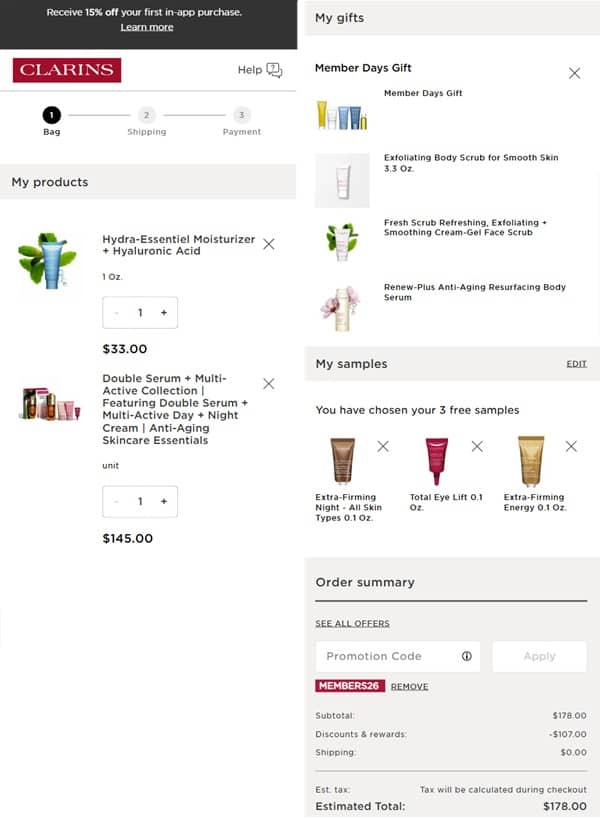Image resolution: width=600 pixels, height=819 pixels.
Task: Remove Hydra-Essentiel Moisturizer from bag
Action: [x=269, y=244]
